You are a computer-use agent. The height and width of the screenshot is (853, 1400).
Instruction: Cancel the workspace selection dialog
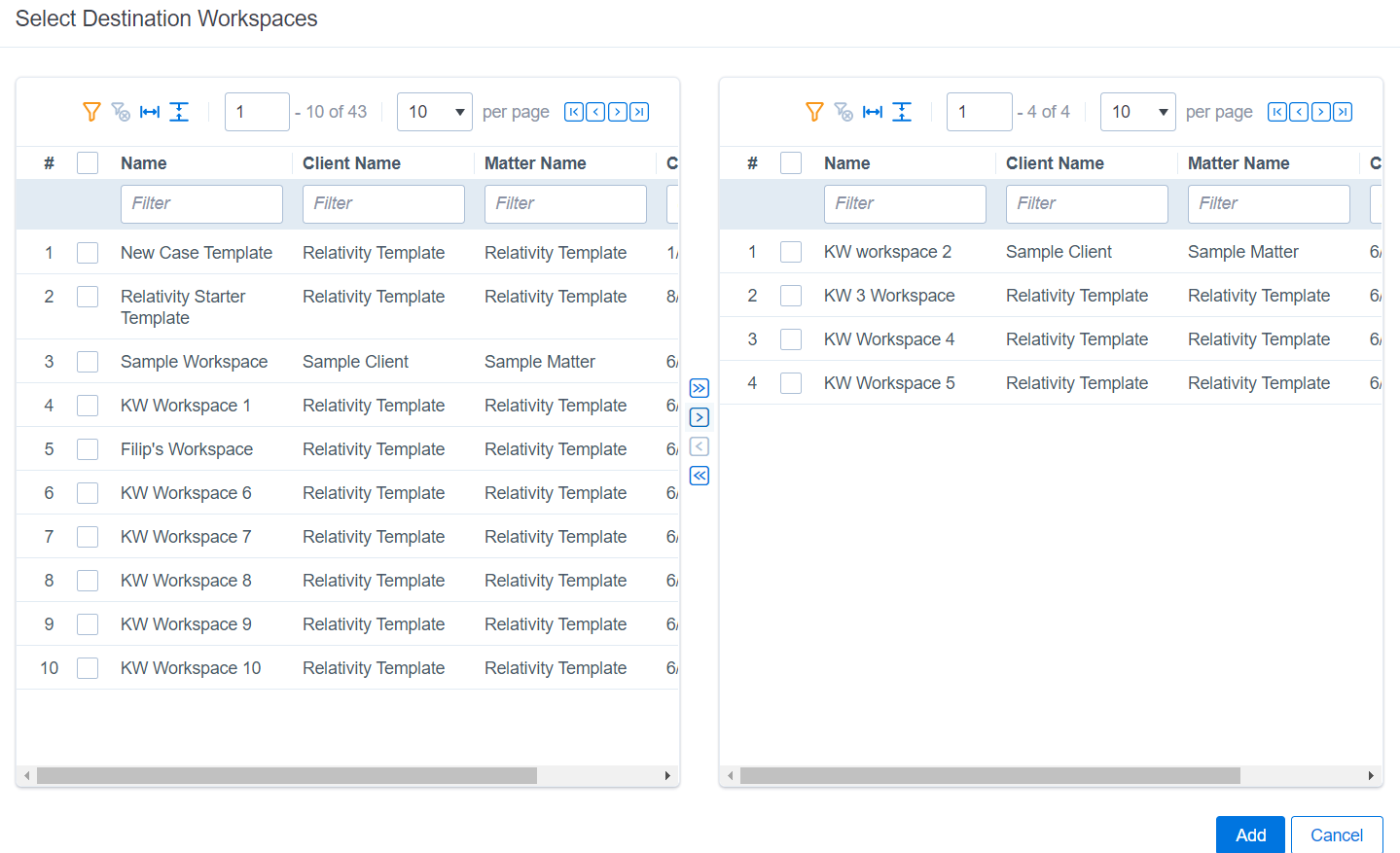click(1337, 835)
